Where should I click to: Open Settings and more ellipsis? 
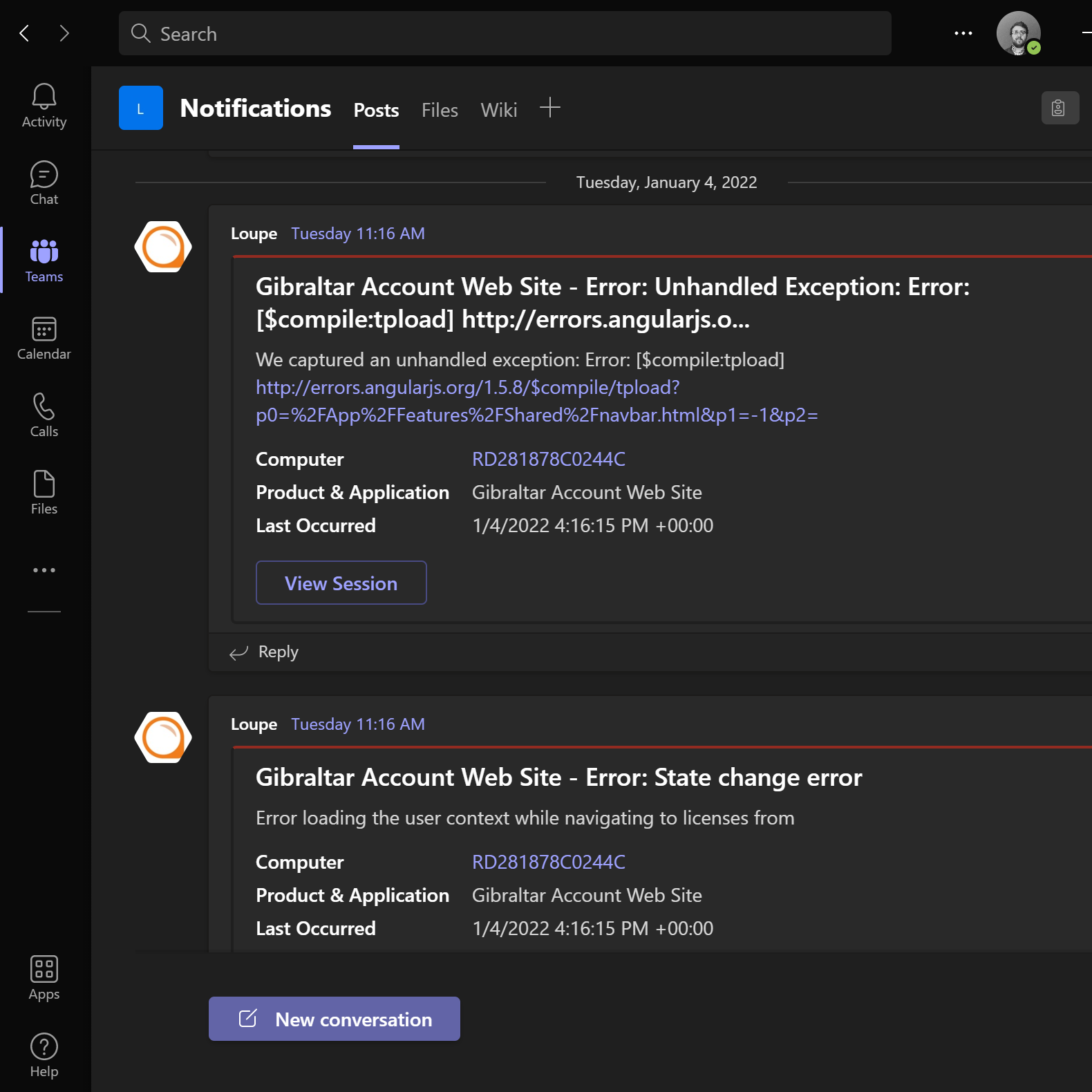pos(963,33)
